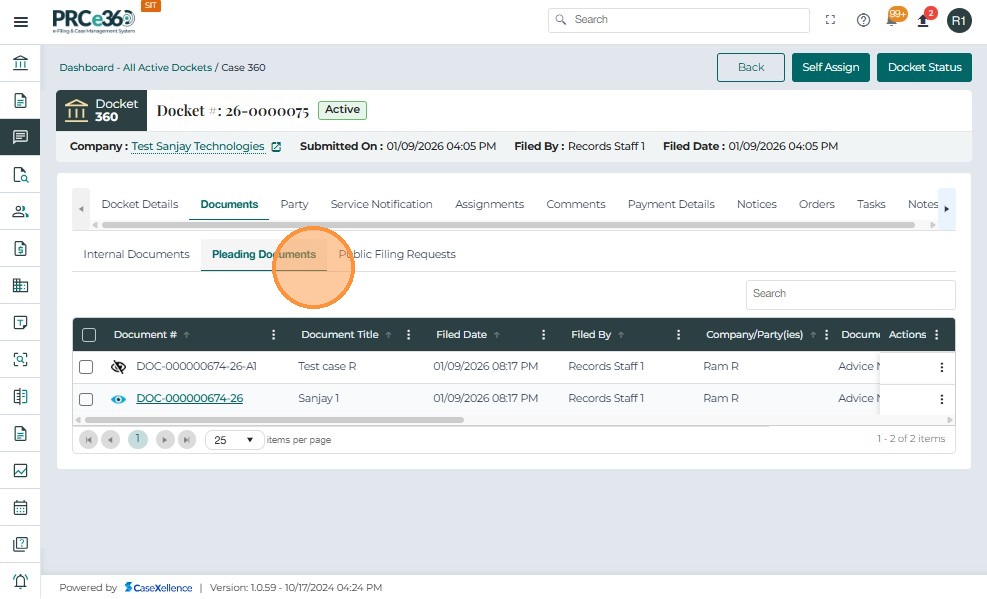This screenshot has width=987, height=599.
Task: Click the documents table search field
Action: [x=850, y=294]
